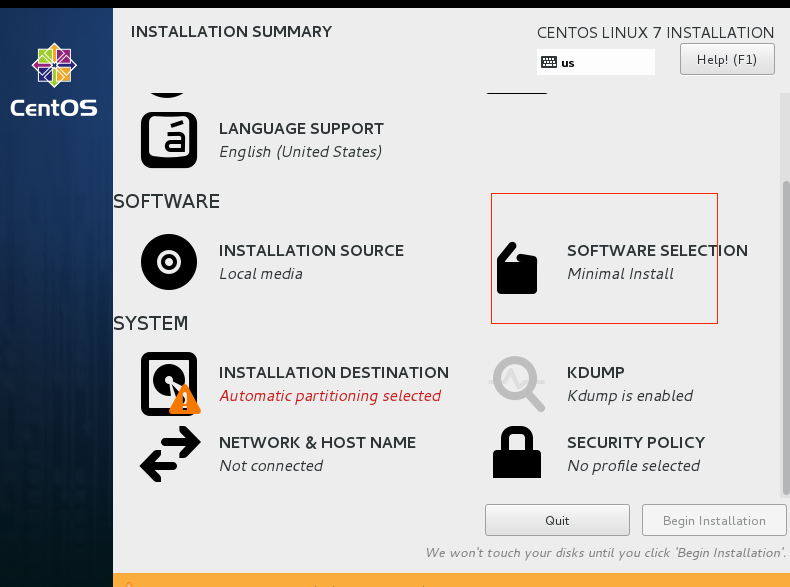Click the orange warning bar at bottom

[x=451, y=580]
